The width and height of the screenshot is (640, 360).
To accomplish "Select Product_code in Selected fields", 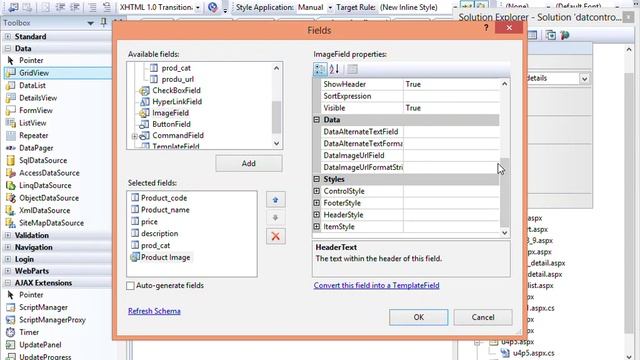I will point(164,198).
